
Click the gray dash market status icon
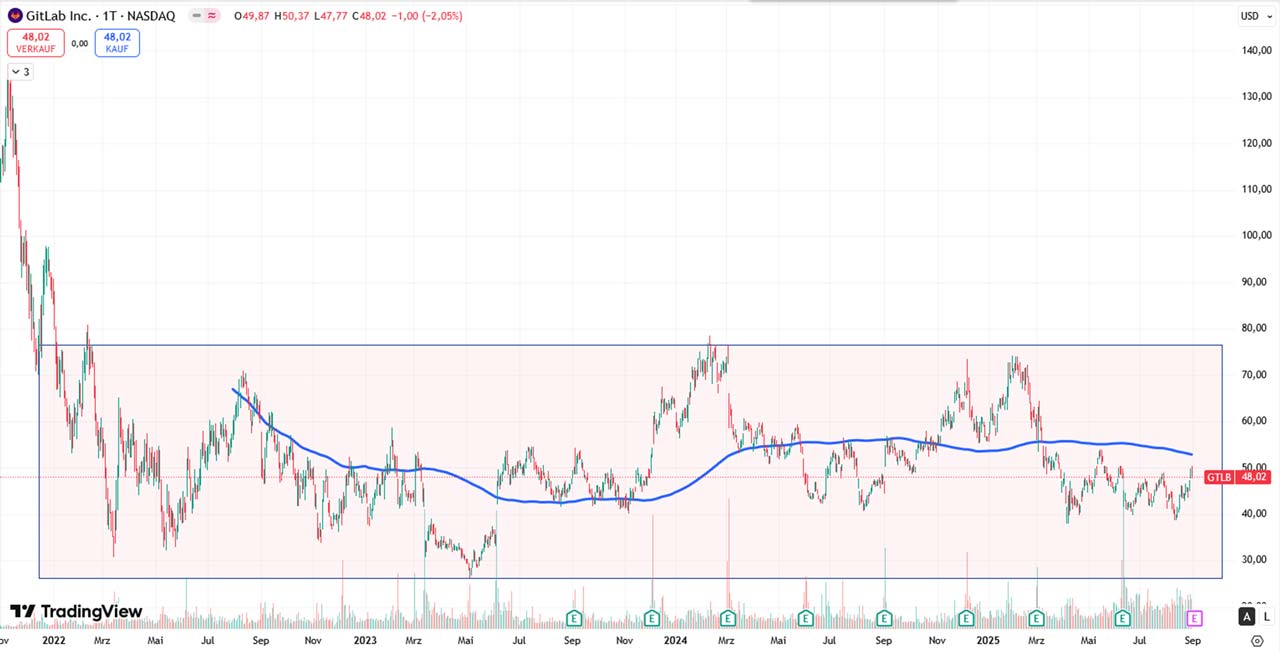tap(199, 16)
